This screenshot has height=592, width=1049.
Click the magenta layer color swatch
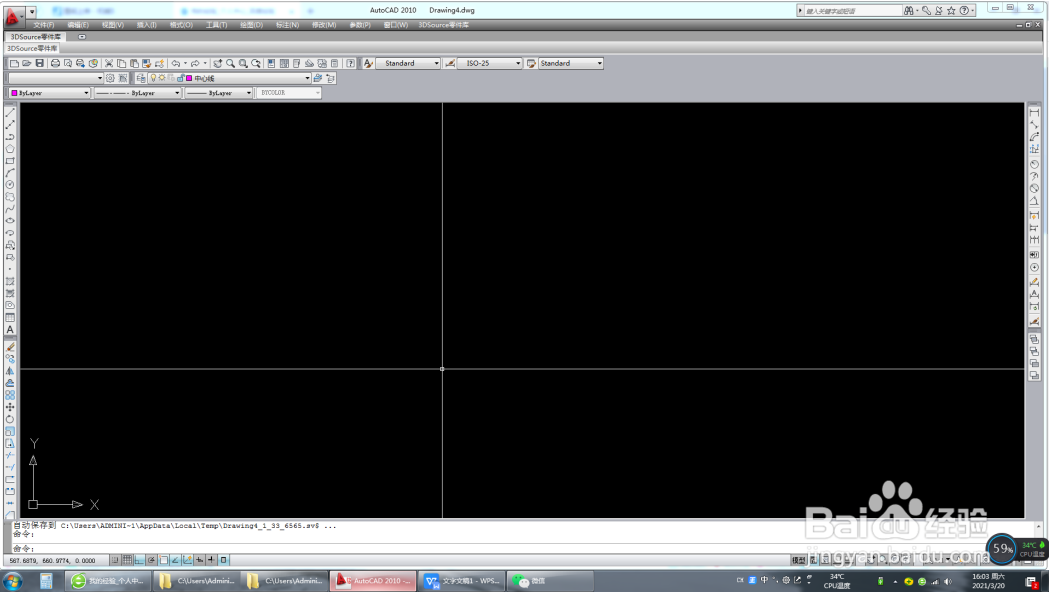189,78
